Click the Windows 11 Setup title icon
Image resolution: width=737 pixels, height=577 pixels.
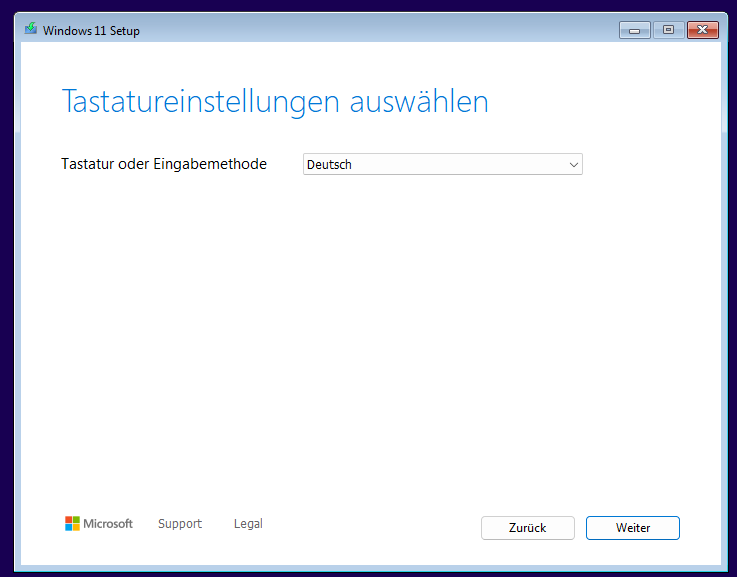coord(31,29)
